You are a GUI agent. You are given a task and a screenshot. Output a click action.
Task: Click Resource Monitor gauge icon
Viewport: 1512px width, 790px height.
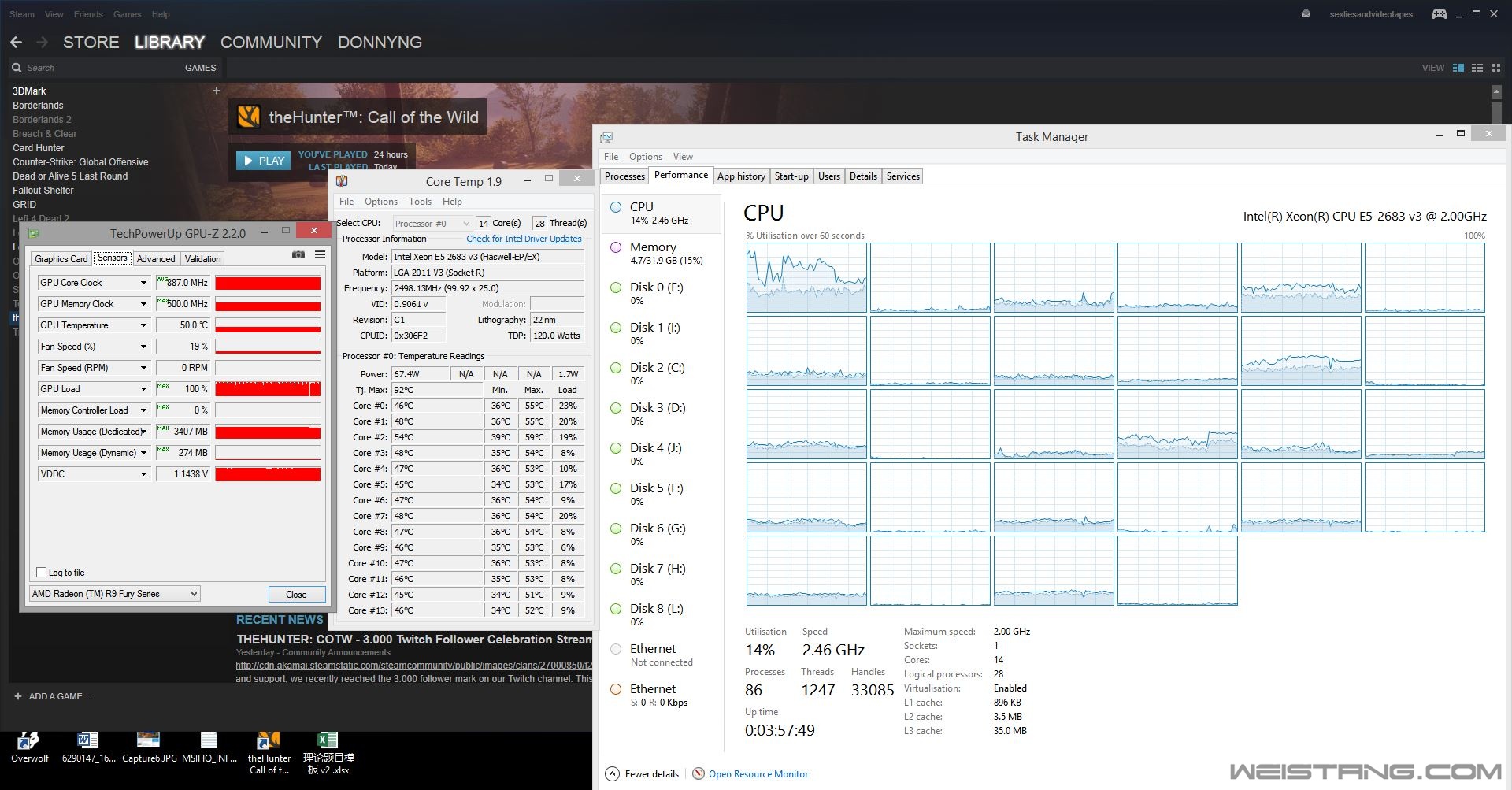tap(699, 773)
